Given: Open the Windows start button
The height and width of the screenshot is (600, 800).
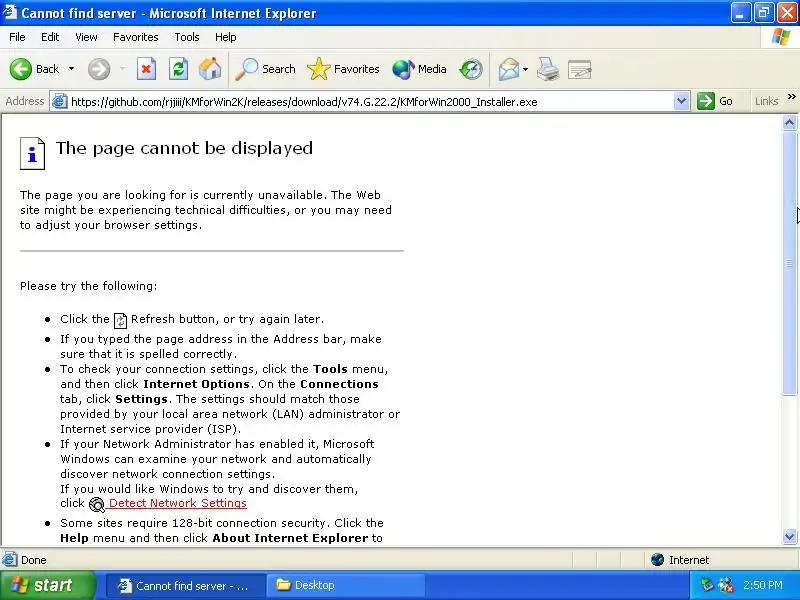Looking at the screenshot, I should (47, 585).
